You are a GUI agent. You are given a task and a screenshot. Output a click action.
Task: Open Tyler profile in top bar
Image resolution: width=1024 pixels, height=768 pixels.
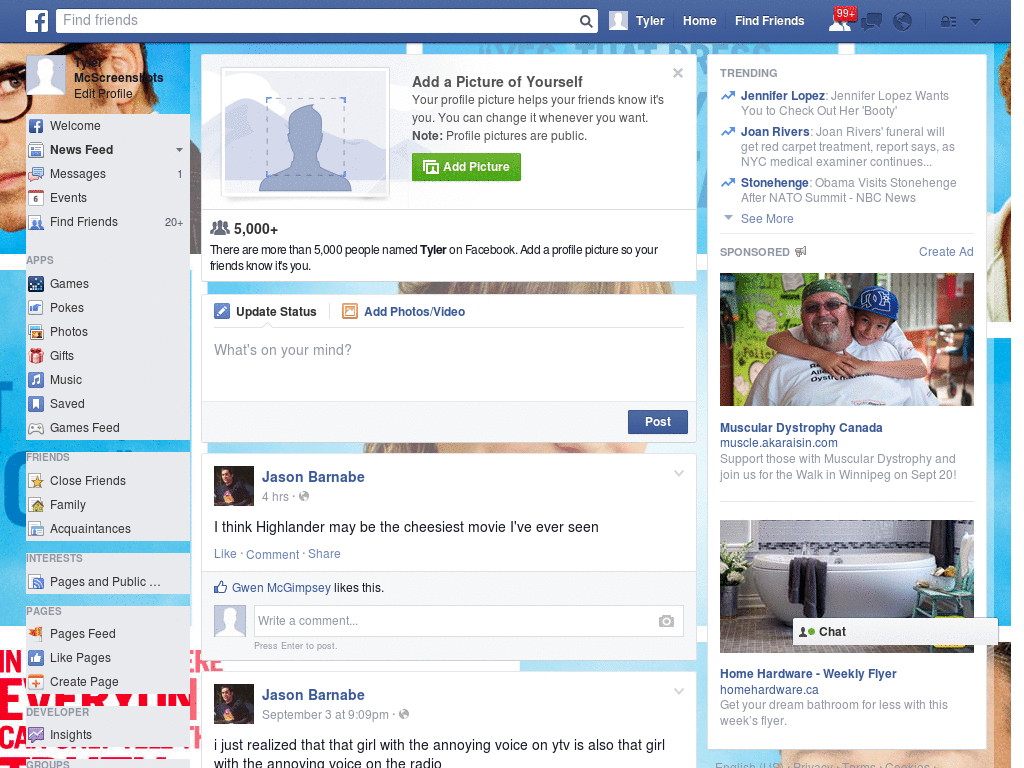[637, 21]
